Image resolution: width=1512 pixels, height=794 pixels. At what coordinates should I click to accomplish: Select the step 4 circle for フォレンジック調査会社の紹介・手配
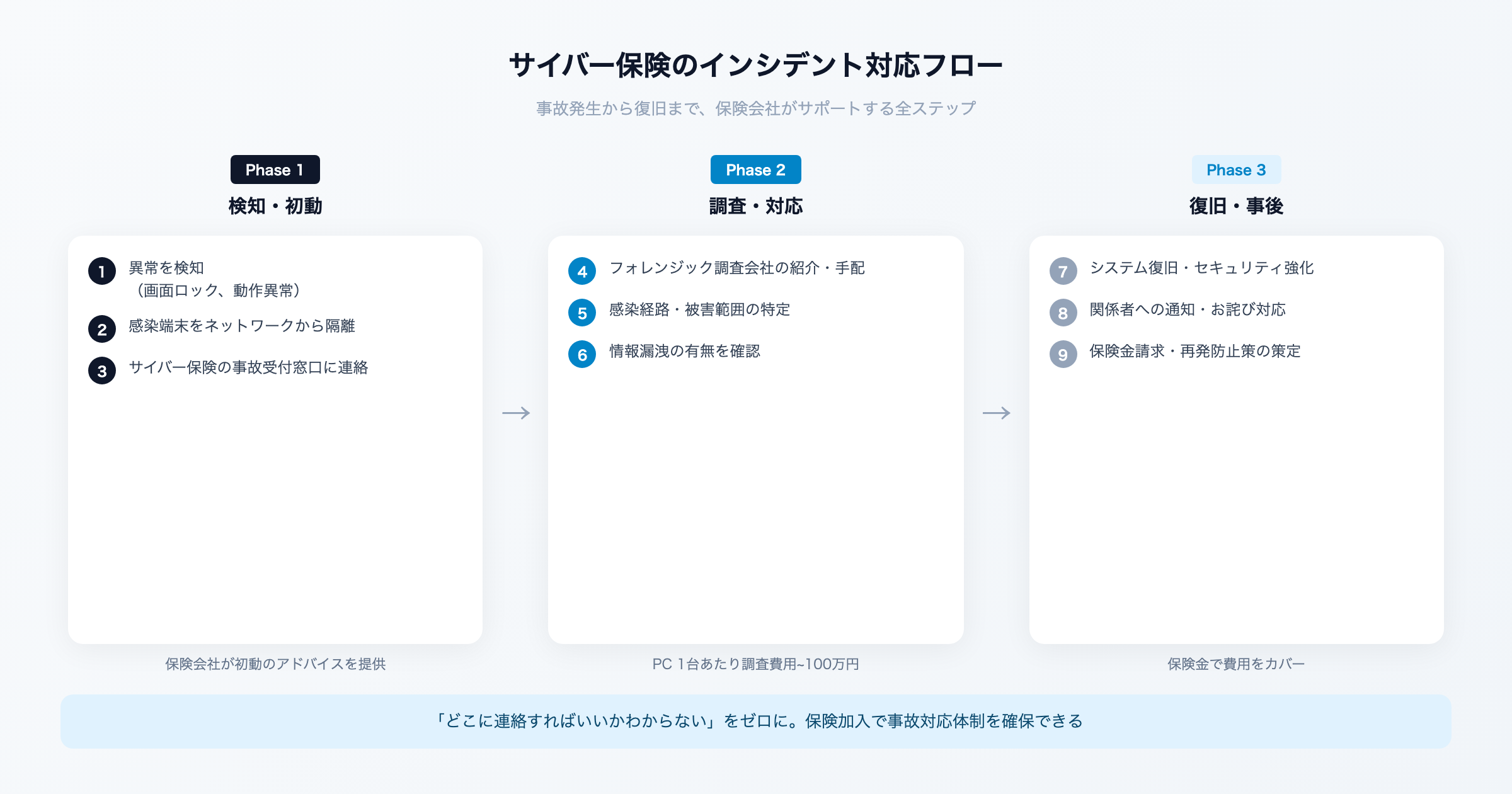pos(582,270)
